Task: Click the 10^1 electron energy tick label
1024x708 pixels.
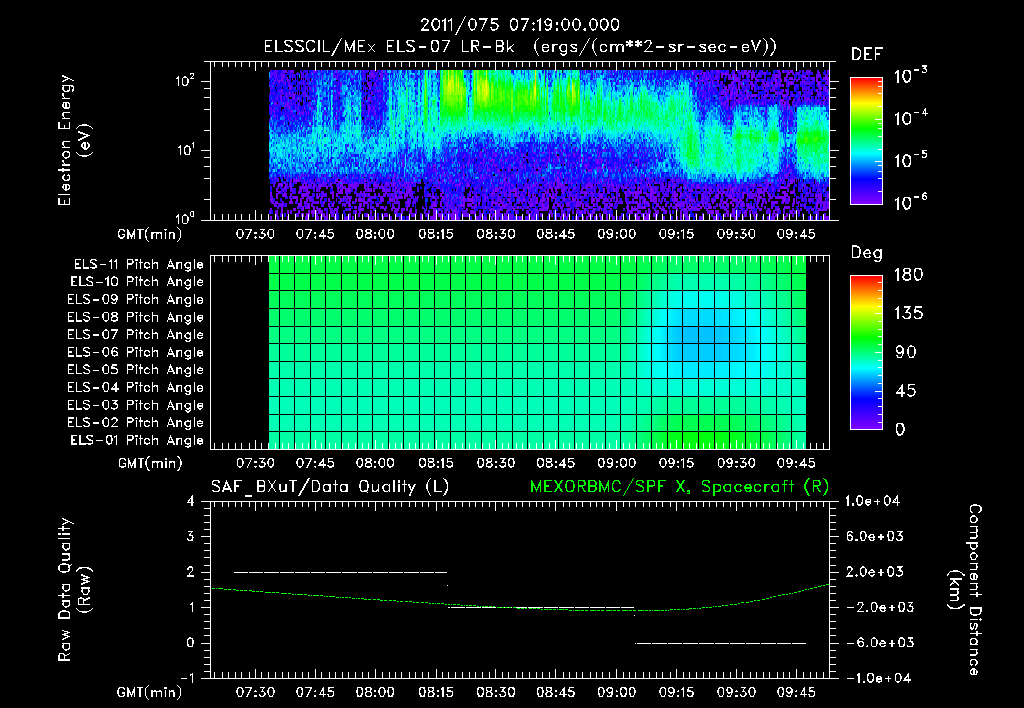Action: coord(185,150)
